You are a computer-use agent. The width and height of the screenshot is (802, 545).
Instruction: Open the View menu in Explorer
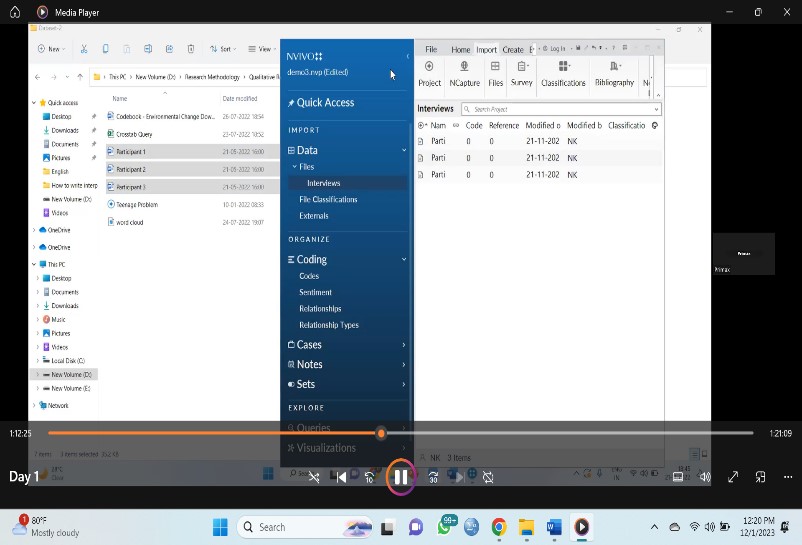261,49
